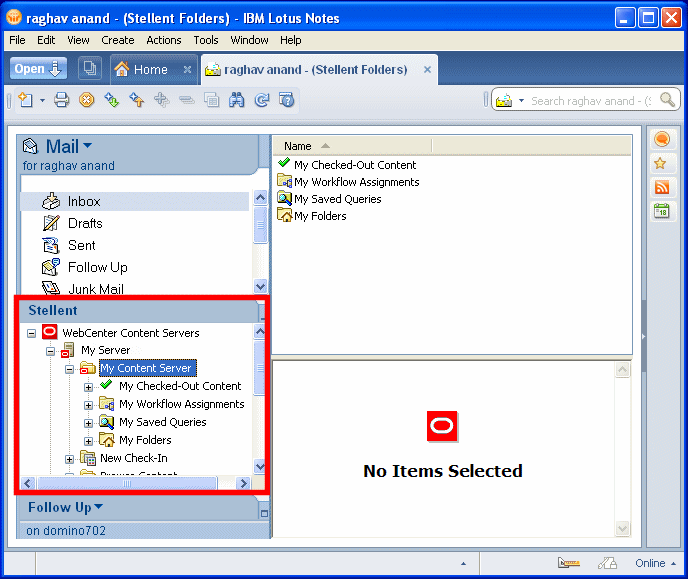Expand My Workflow Assignments tree node
688x579 pixels.
(x=88, y=405)
